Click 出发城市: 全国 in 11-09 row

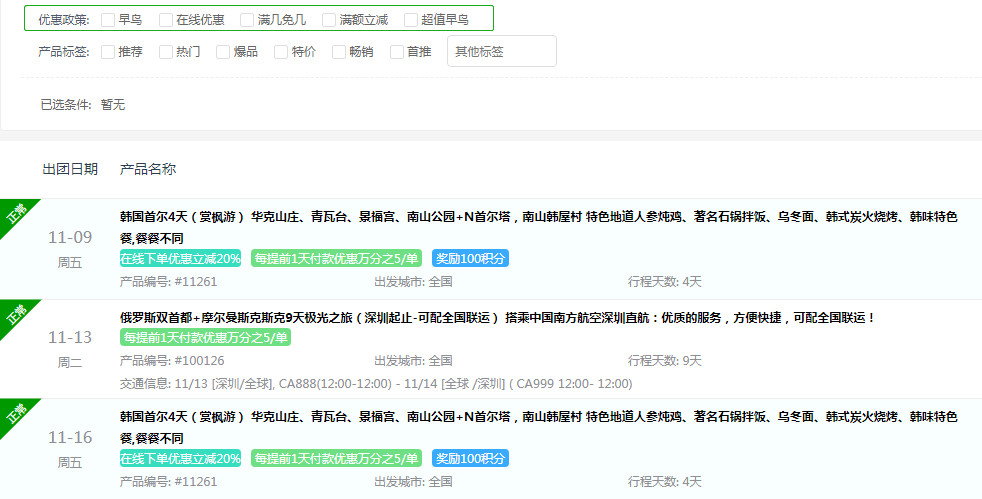point(413,282)
